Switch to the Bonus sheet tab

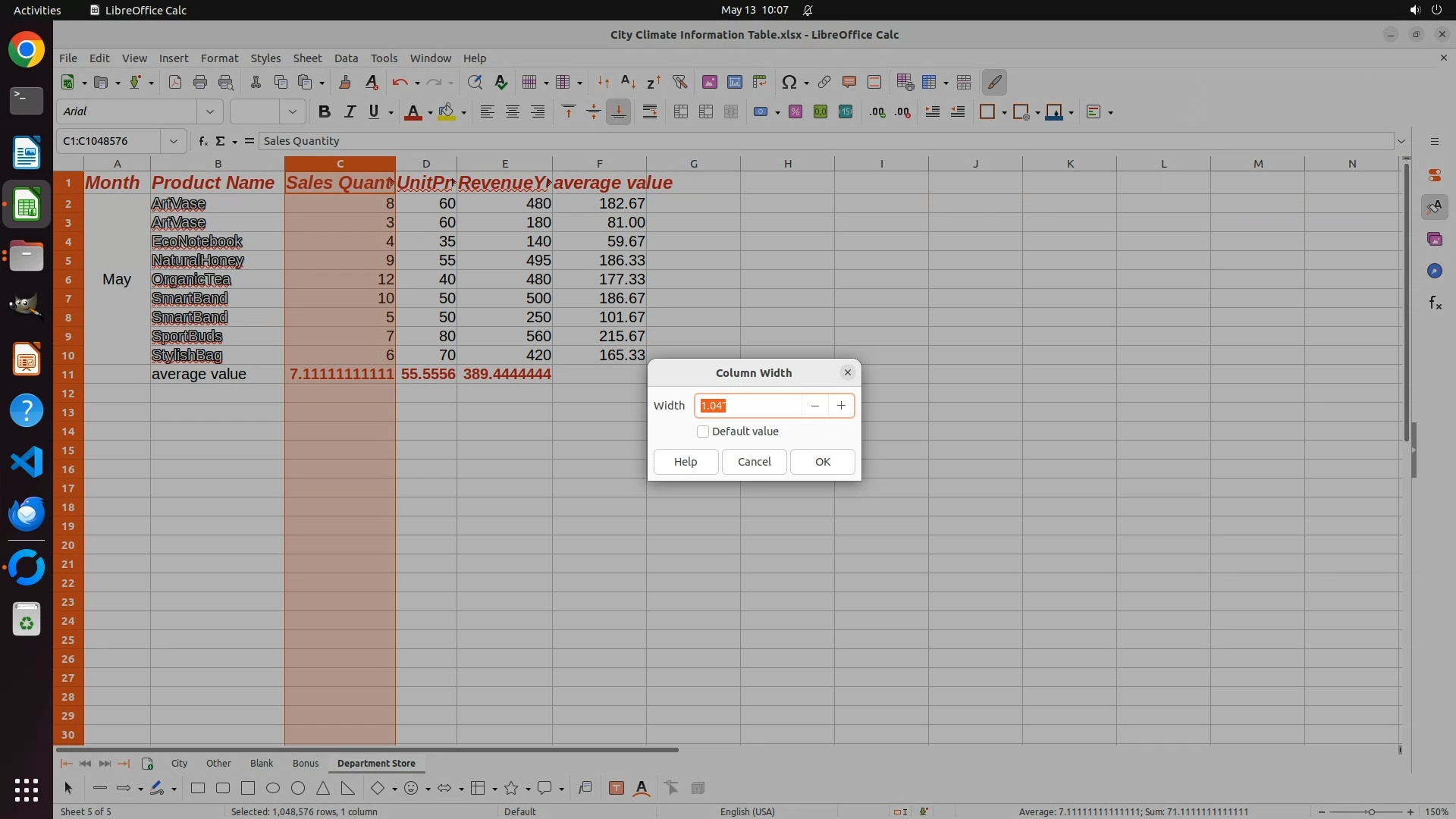coord(306,763)
